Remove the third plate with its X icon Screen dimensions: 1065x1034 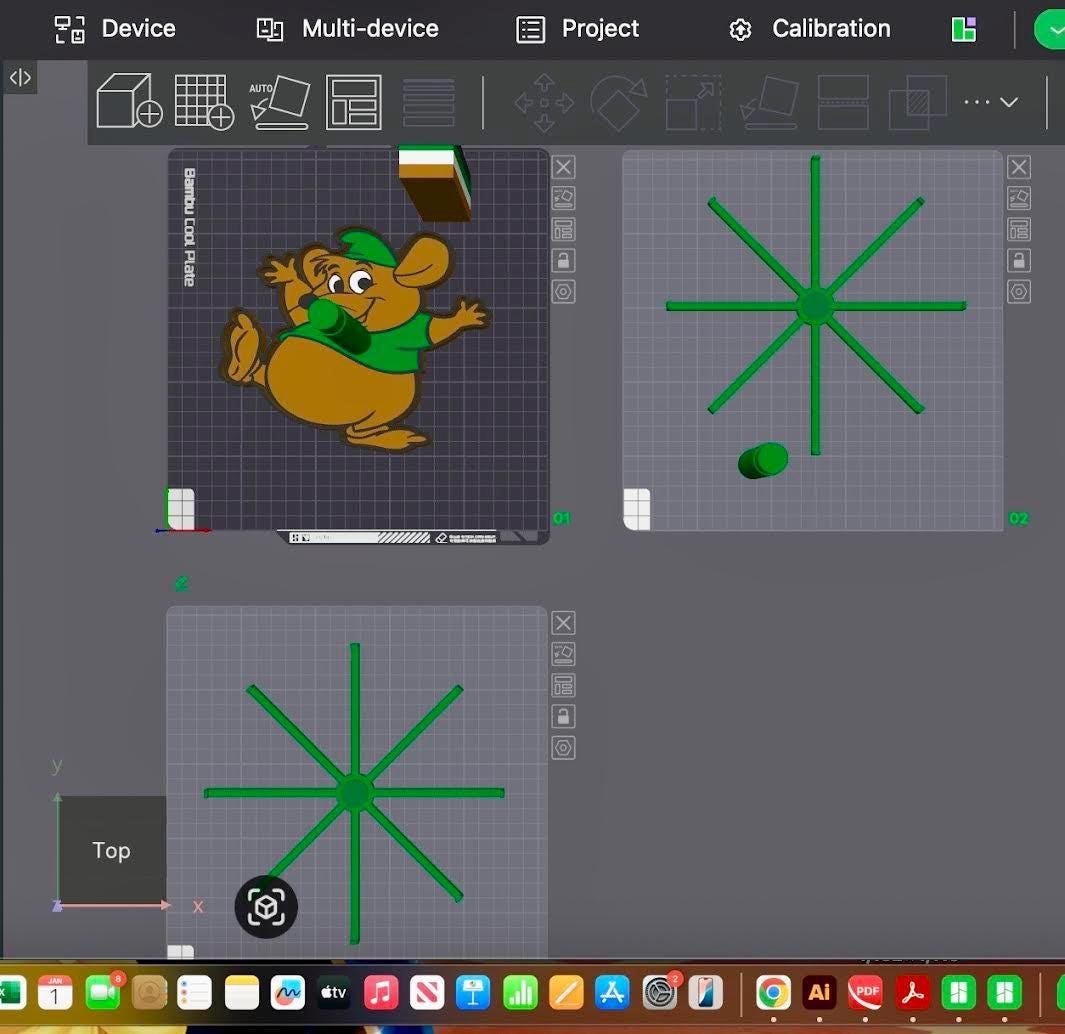tap(563, 623)
